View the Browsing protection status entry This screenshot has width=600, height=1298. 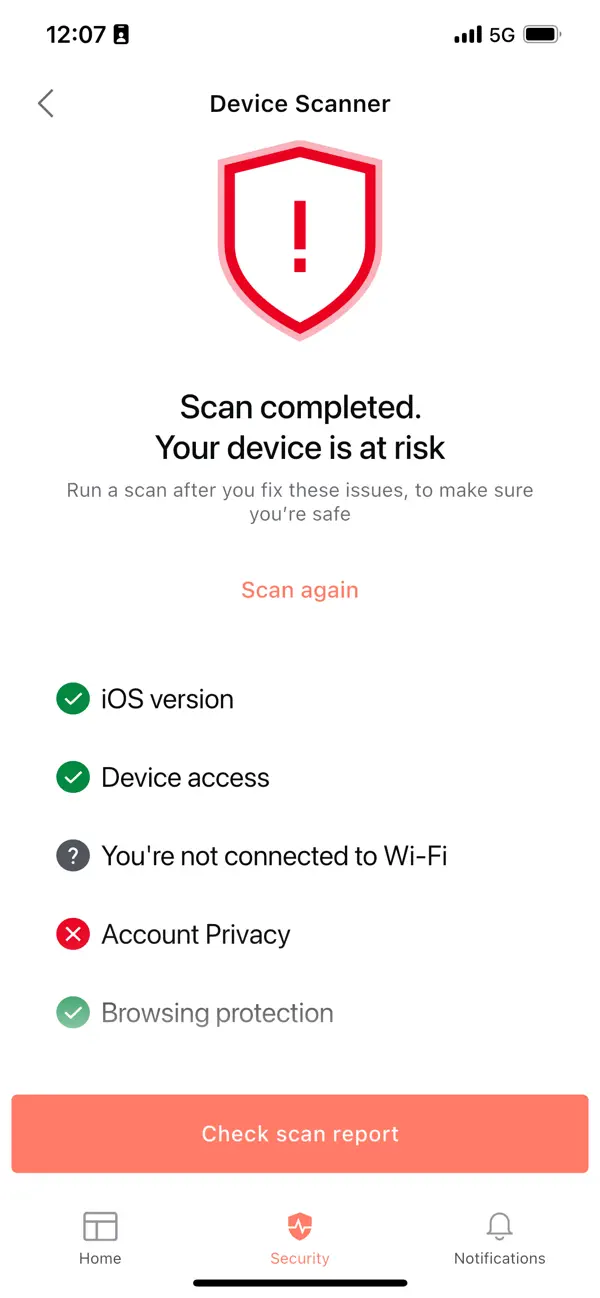pyautogui.click(x=217, y=1012)
